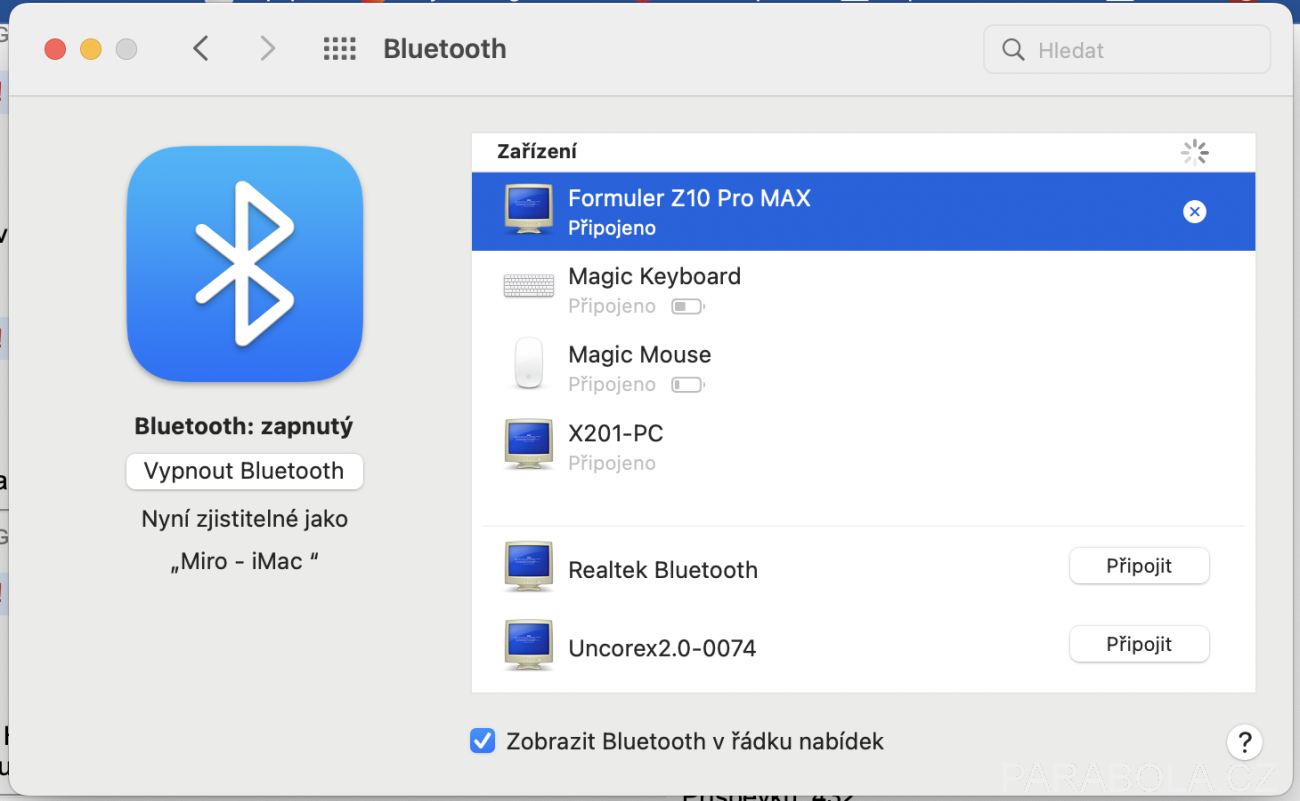Image resolution: width=1300 pixels, height=801 pixels.
Task: Minimize the window with yellow button
Action: point(91,49)
